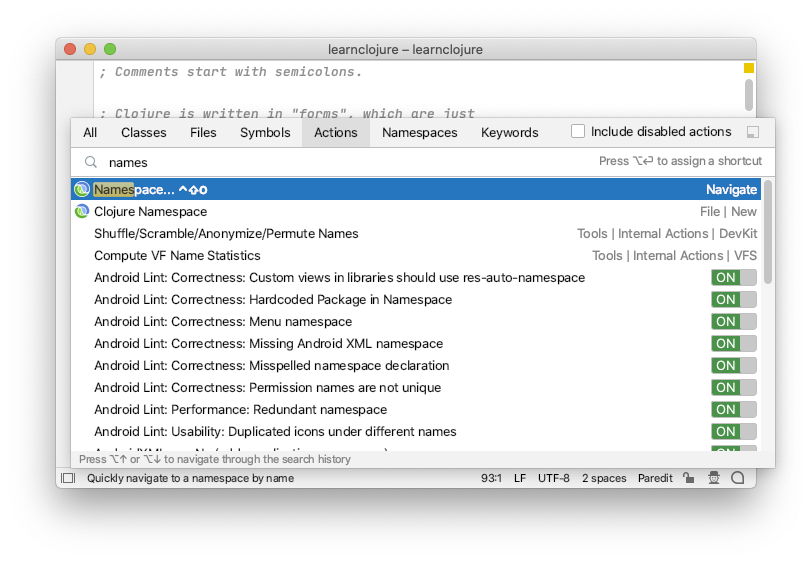Click the magnifier search icon
Viewport: 812px width, 562px height.
point(91,162)
